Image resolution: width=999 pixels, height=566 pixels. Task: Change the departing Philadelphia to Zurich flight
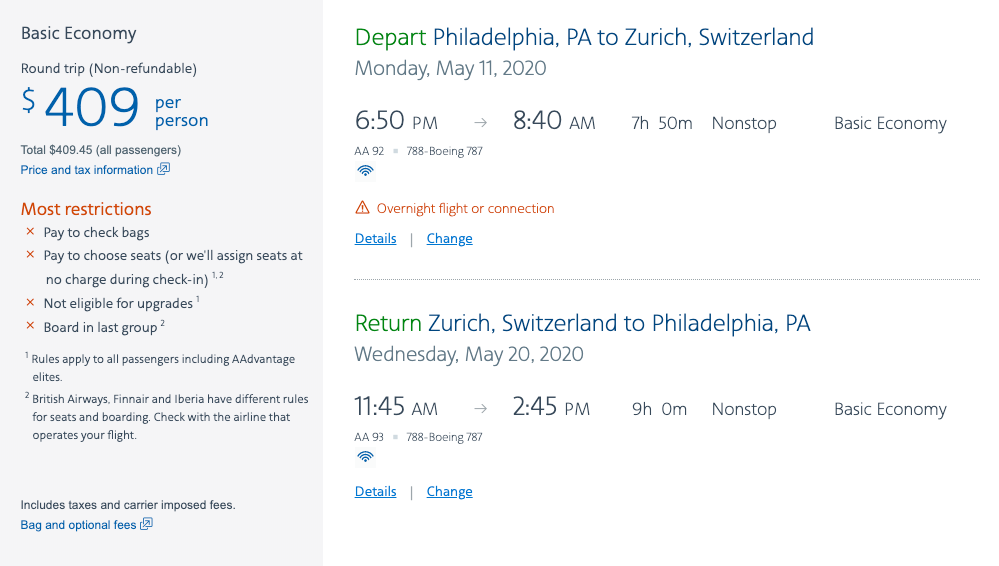(x=449, y=239)
